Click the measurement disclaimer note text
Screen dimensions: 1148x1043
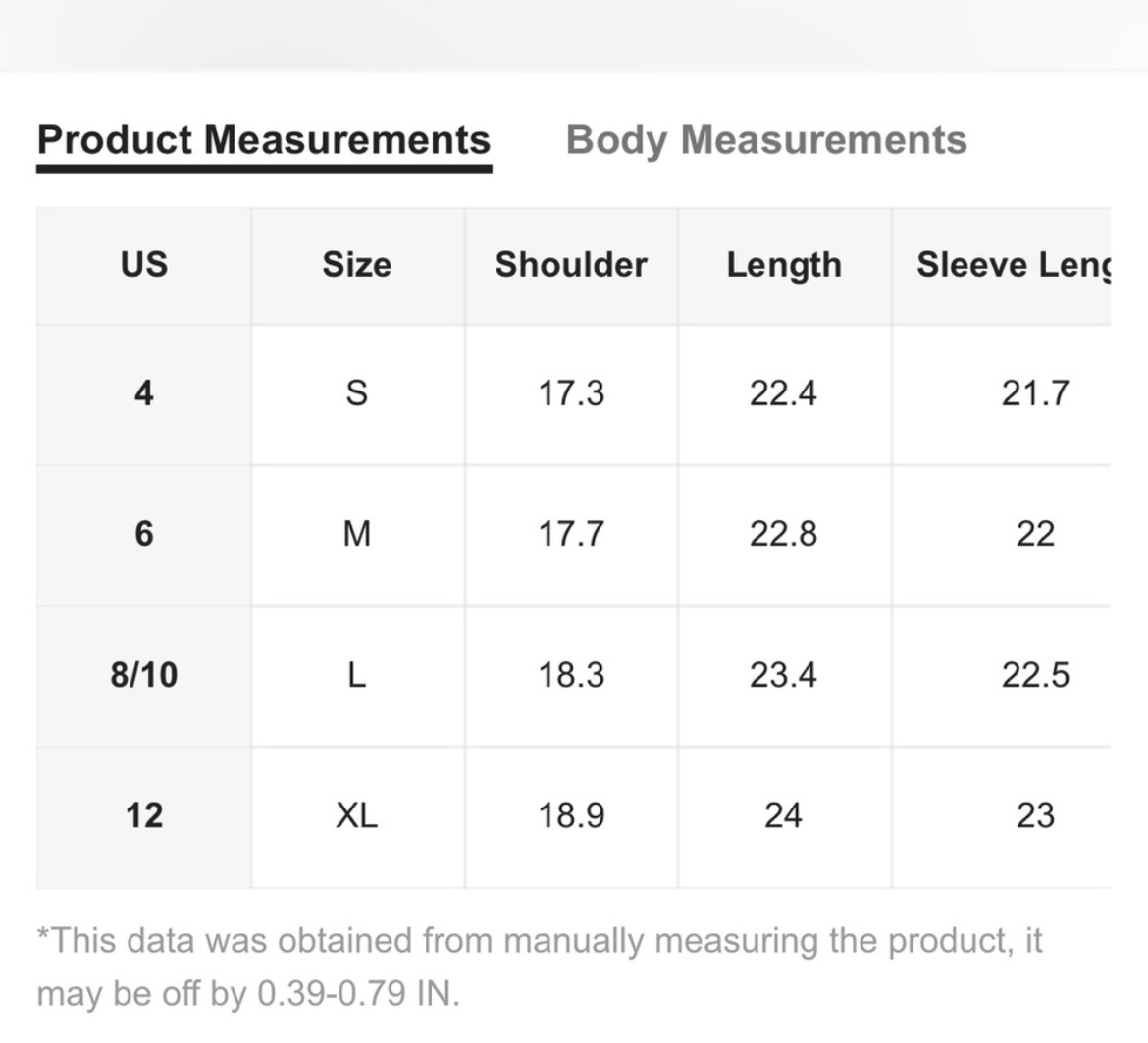[540, 966]
